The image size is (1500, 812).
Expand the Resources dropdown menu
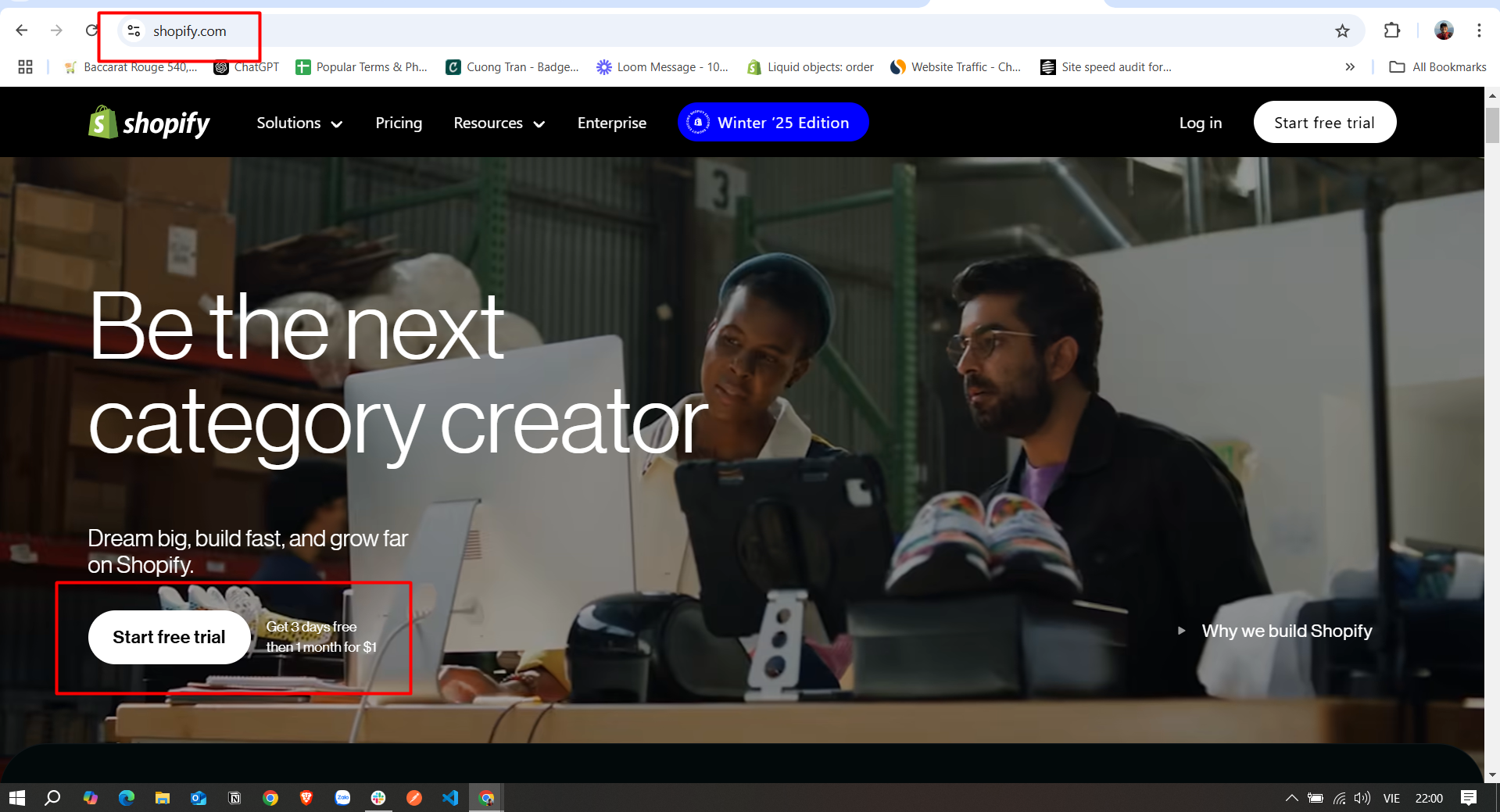point(499,123)
